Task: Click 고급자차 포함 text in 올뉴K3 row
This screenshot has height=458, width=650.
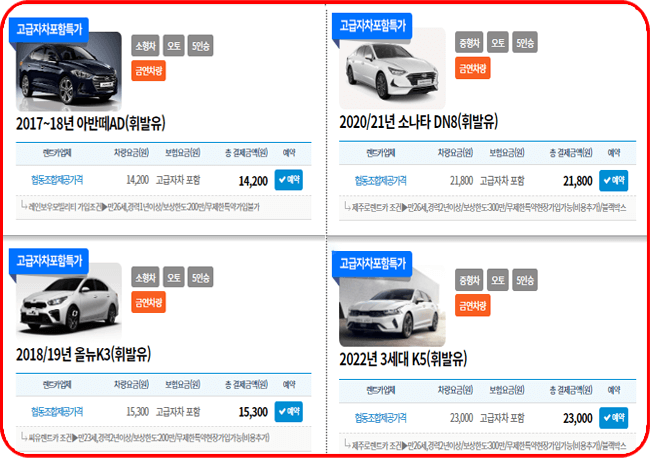Action: coord(178,412)
